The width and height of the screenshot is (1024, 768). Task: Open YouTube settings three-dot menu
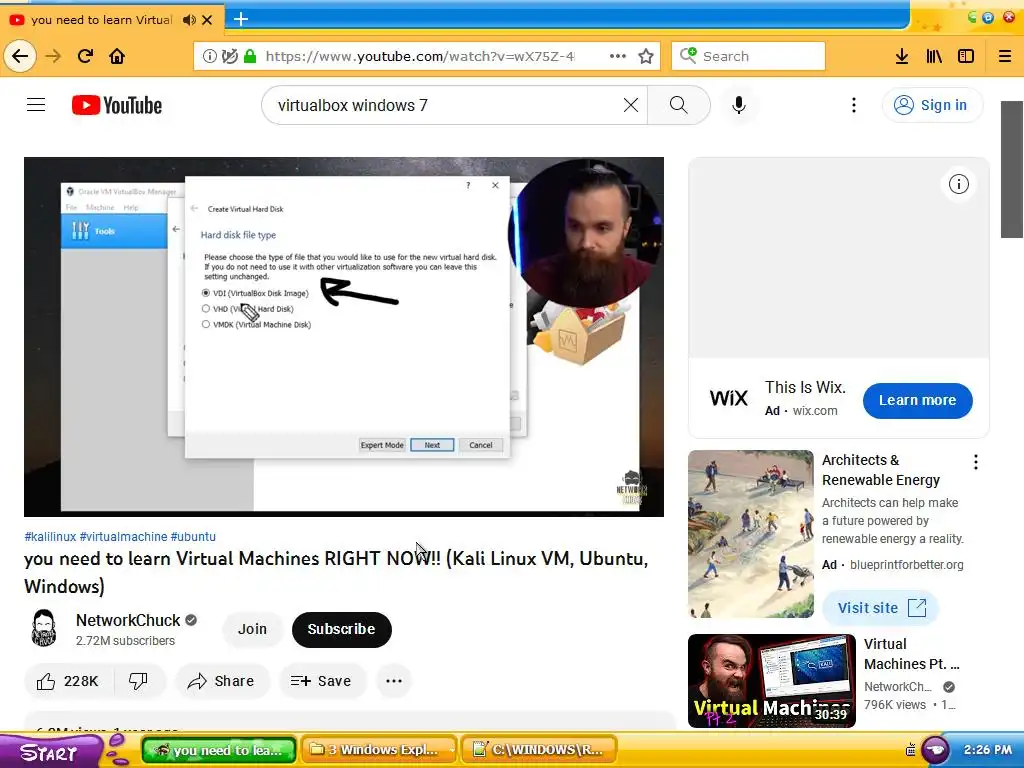pyautogui.click(x=854, y=105)
